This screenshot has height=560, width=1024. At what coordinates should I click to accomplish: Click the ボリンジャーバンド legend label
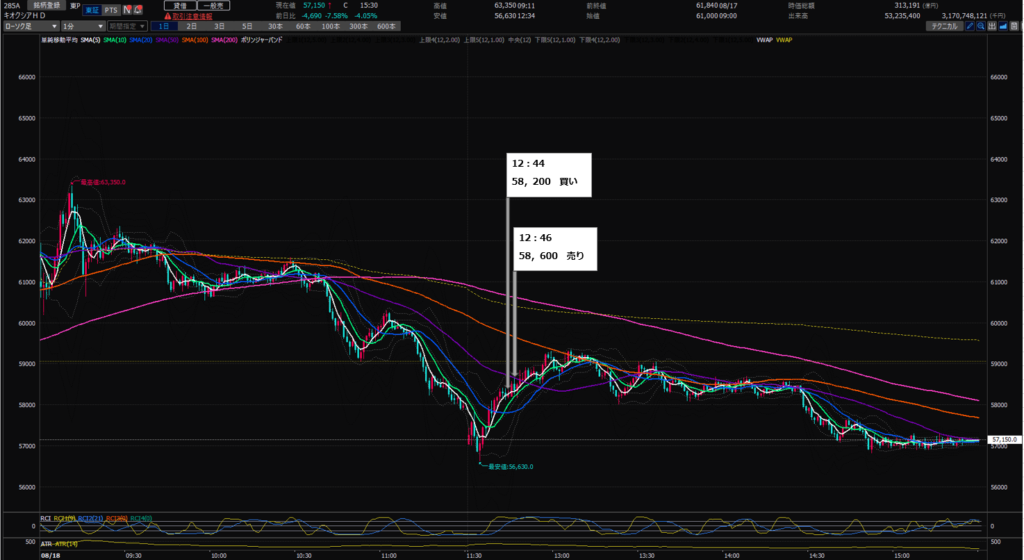coord(261,40)
